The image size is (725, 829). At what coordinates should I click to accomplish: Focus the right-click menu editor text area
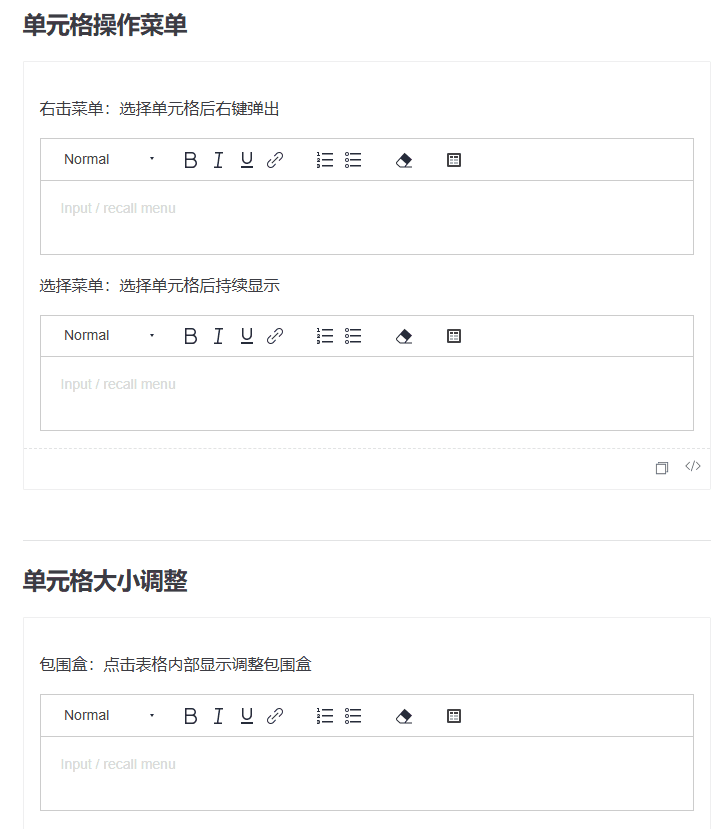366,217
